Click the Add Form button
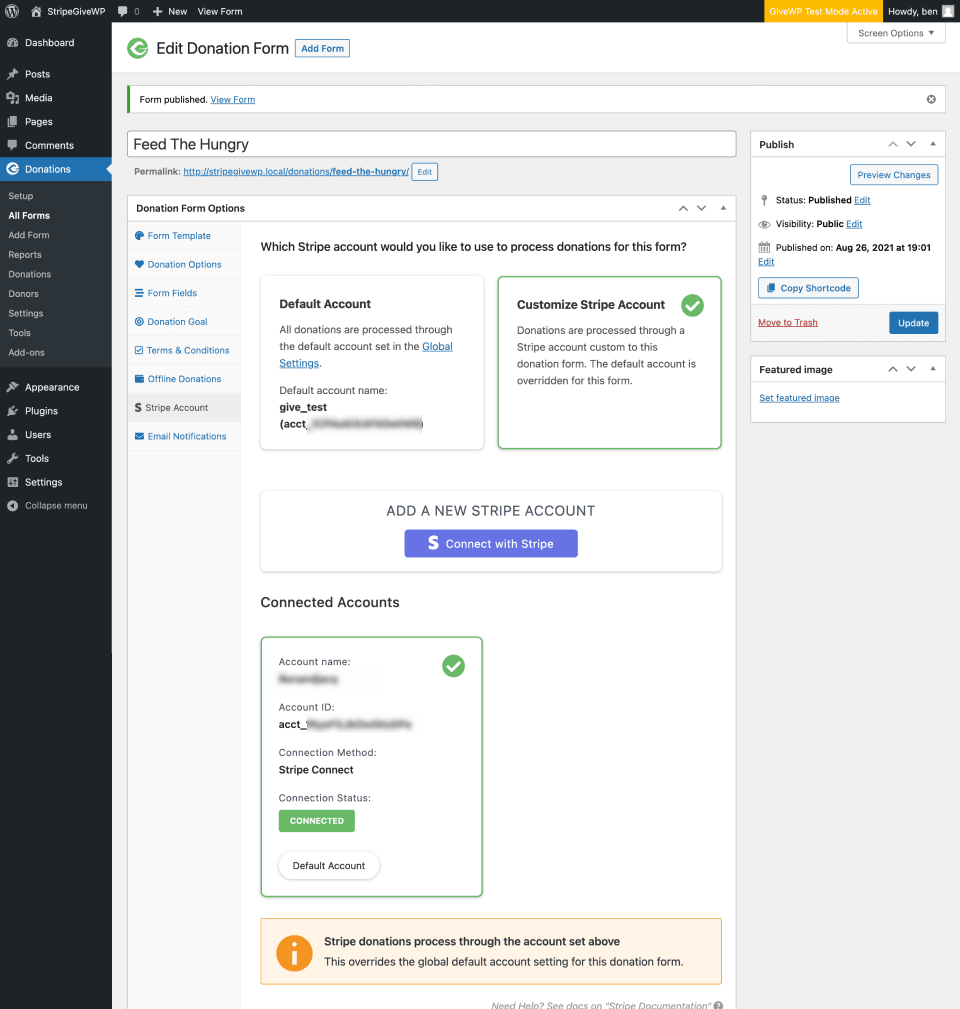960x1009 pixels. tap(322, 48)
